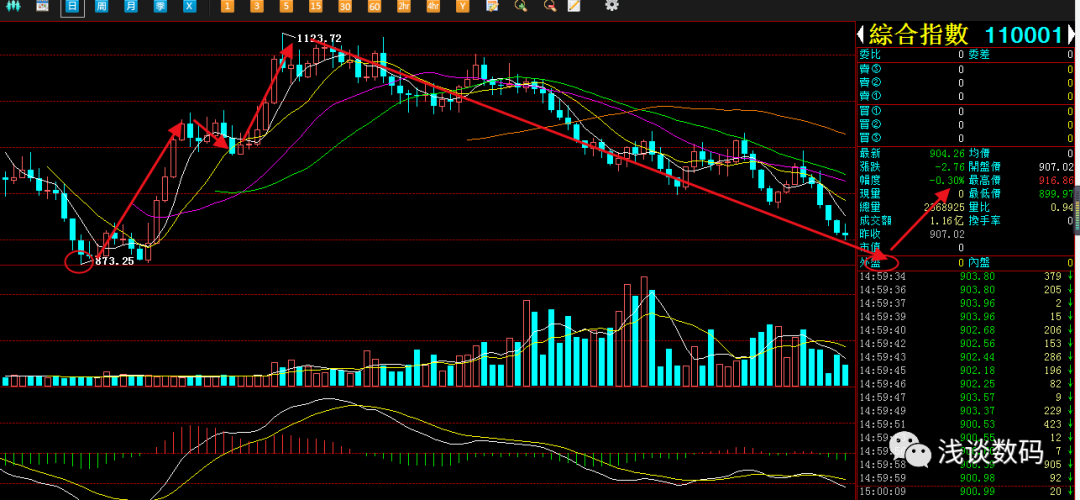
Task: Select the 14:59:40 tick row
Action: 966,331
